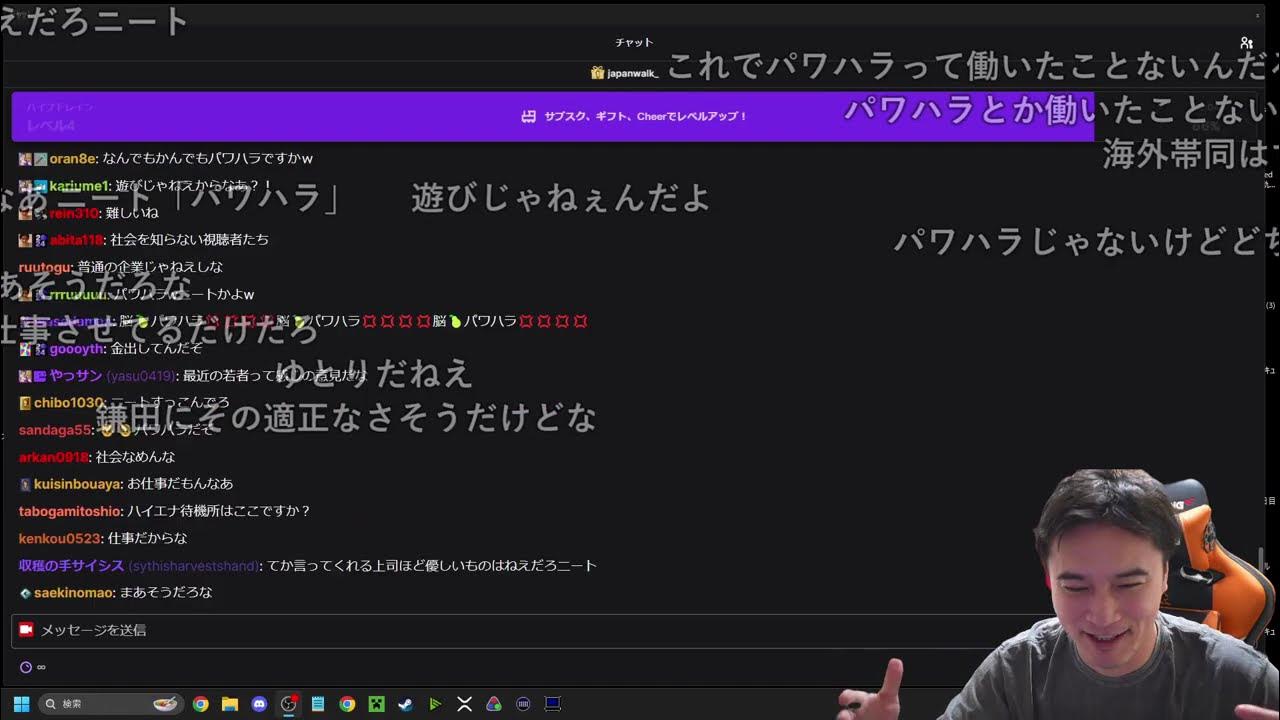Click chat message 普通の企業じゃねえしな
The width and height of the screenshot is (1280, 720).
(150, 267)
